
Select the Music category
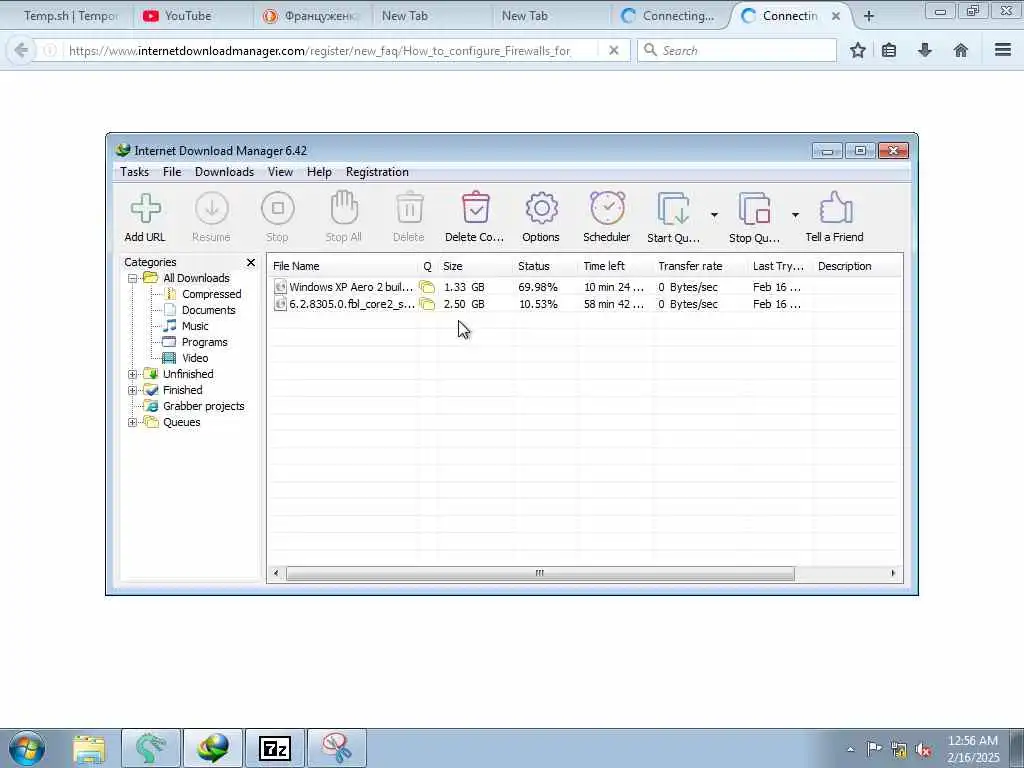195,327
